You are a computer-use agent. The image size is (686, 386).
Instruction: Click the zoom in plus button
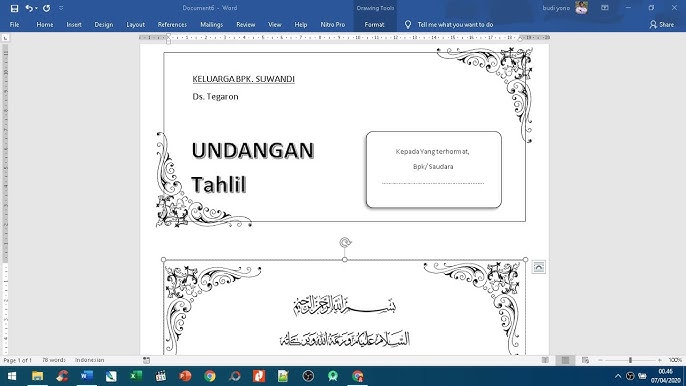click(x=659, y=360)
